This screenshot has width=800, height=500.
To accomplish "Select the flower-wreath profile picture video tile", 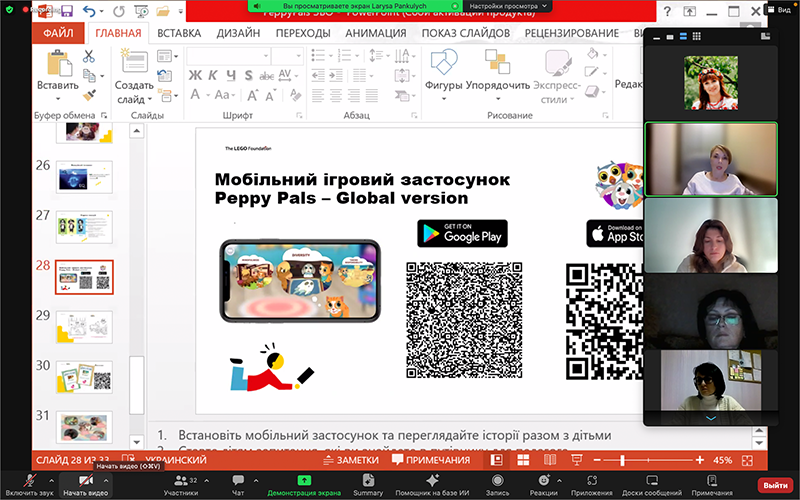I will (x=711, y=83).
